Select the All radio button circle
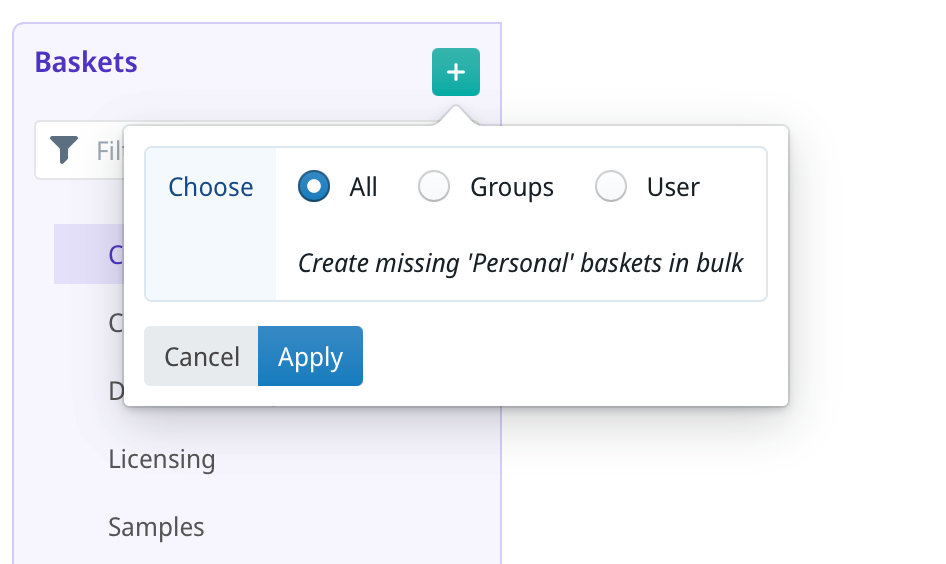This screenshot has width=946, height=564. point(314,187)
